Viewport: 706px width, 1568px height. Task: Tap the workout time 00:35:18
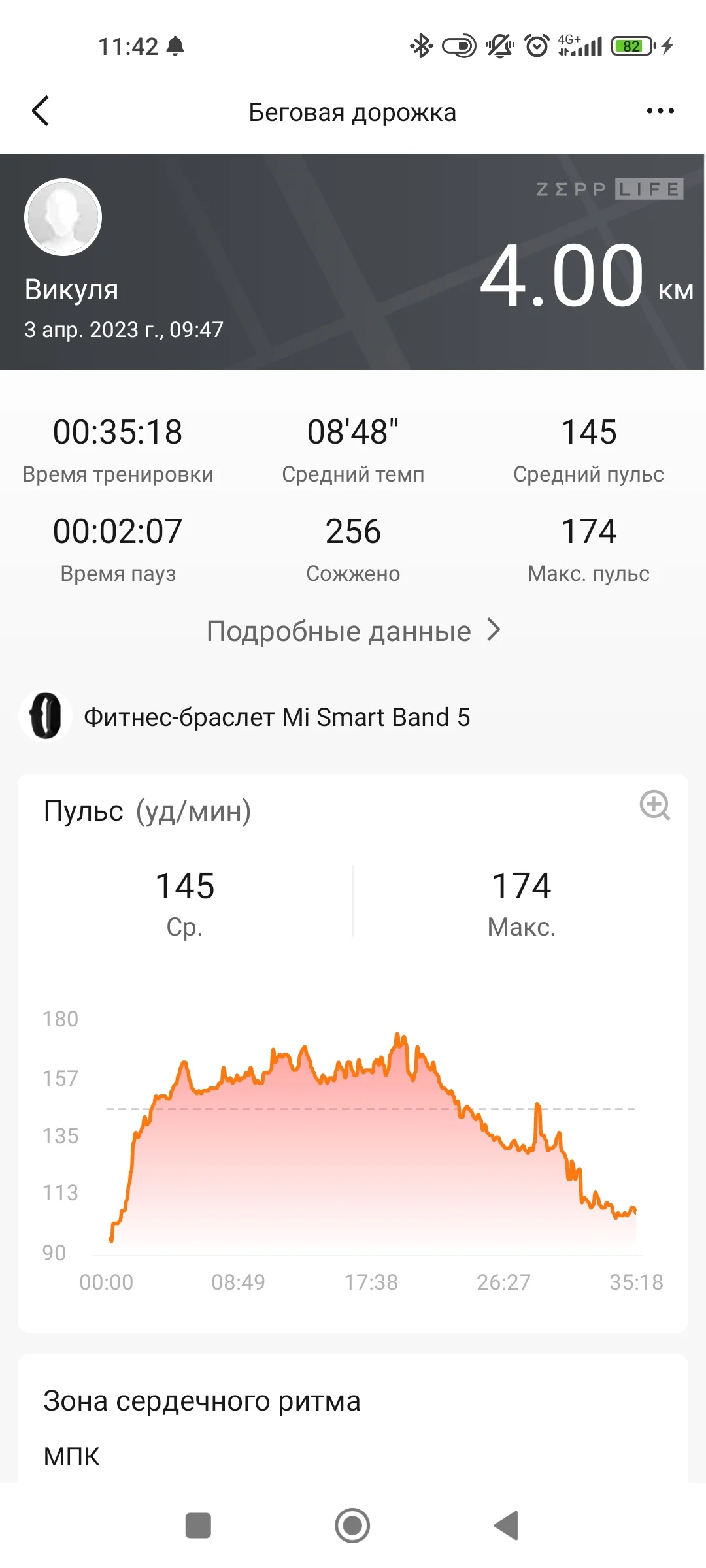pyautogui.click(x=118, y=432)
